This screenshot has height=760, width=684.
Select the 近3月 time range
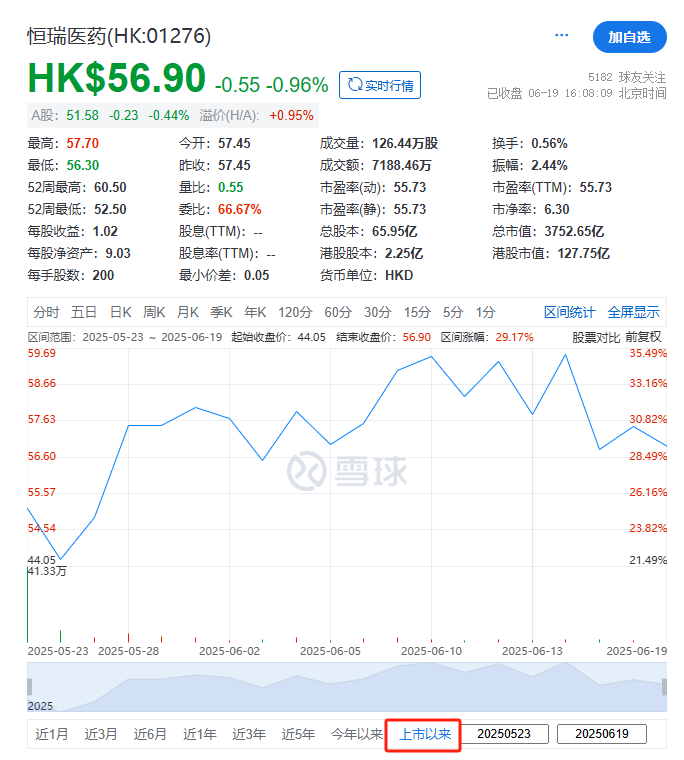(x=101, y=734)
